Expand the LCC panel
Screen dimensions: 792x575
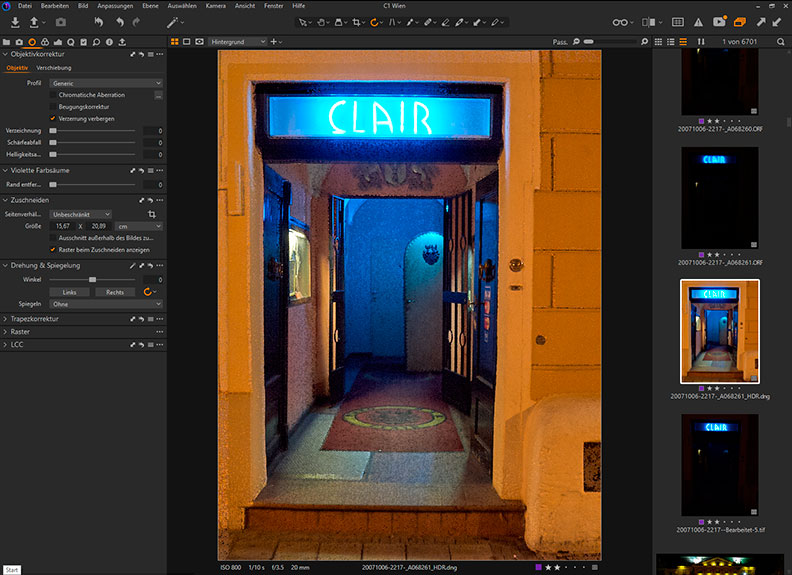point(5,345)
